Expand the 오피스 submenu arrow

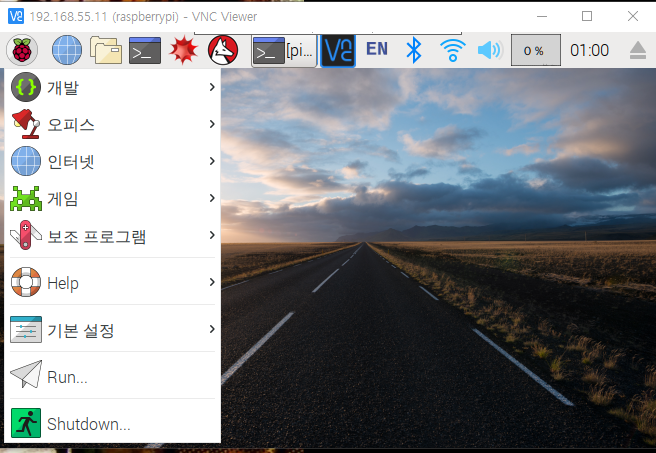point(212,124)
